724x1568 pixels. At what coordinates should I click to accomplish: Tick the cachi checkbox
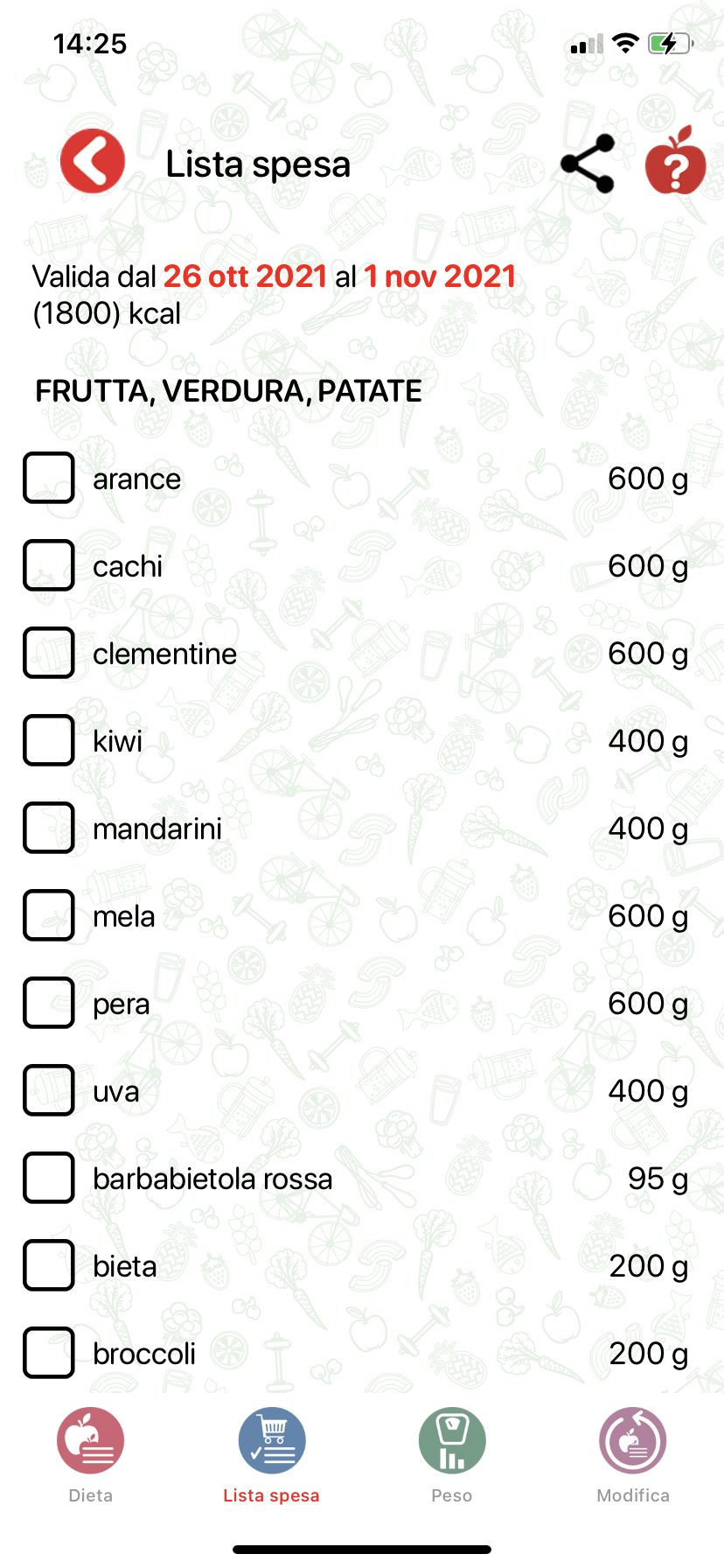click(49, 565)
